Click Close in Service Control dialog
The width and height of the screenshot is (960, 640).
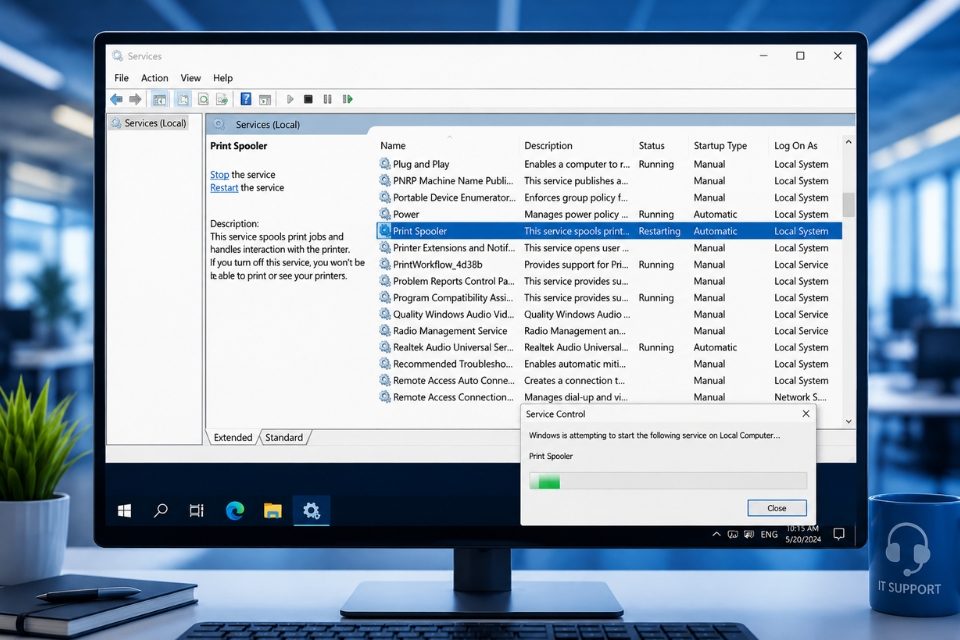pyautogui.click(x=776, y=508)
